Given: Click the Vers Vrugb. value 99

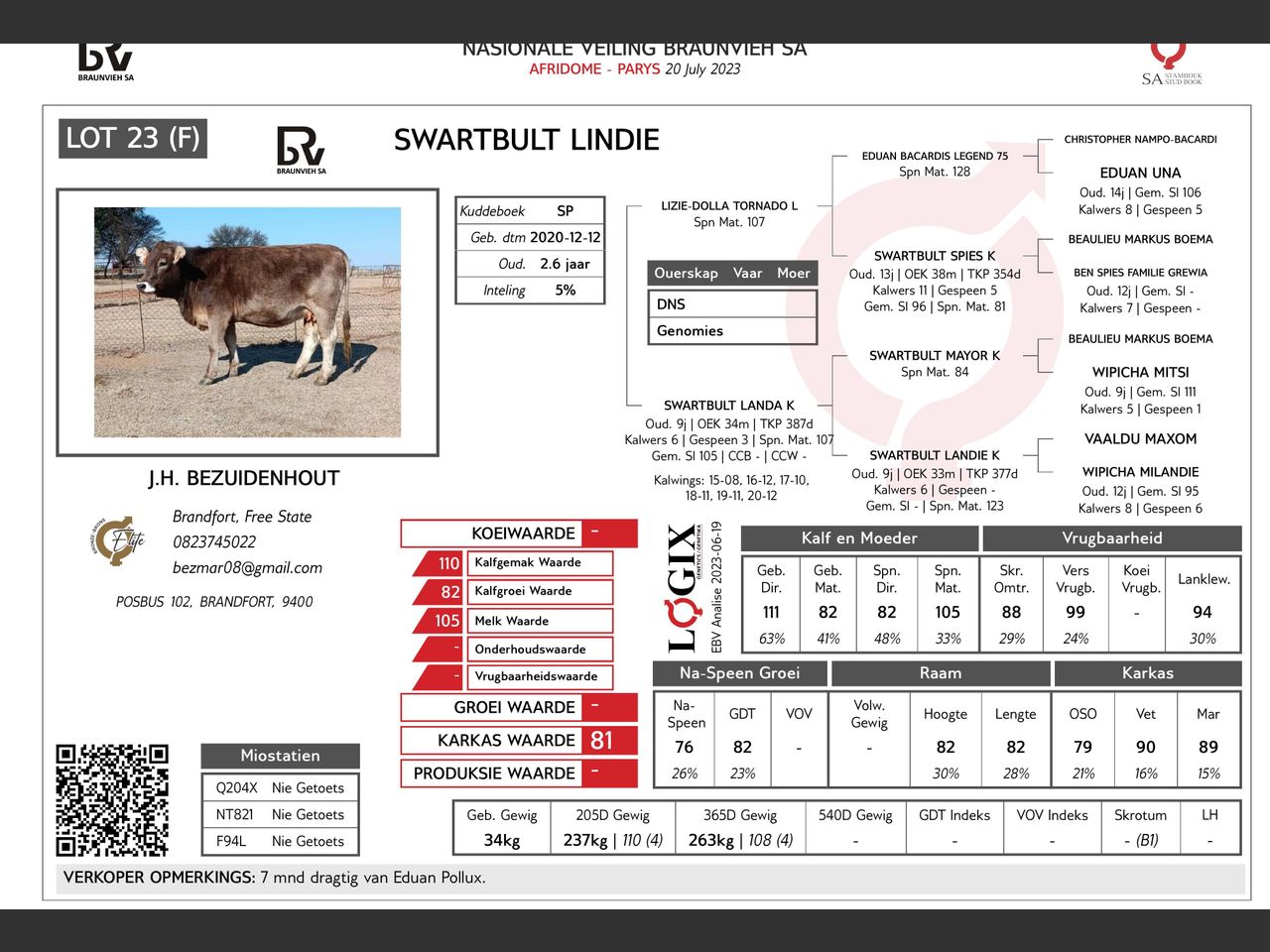Looking at the screenshot, I should pyautogui.click(x=1076, y=612).
